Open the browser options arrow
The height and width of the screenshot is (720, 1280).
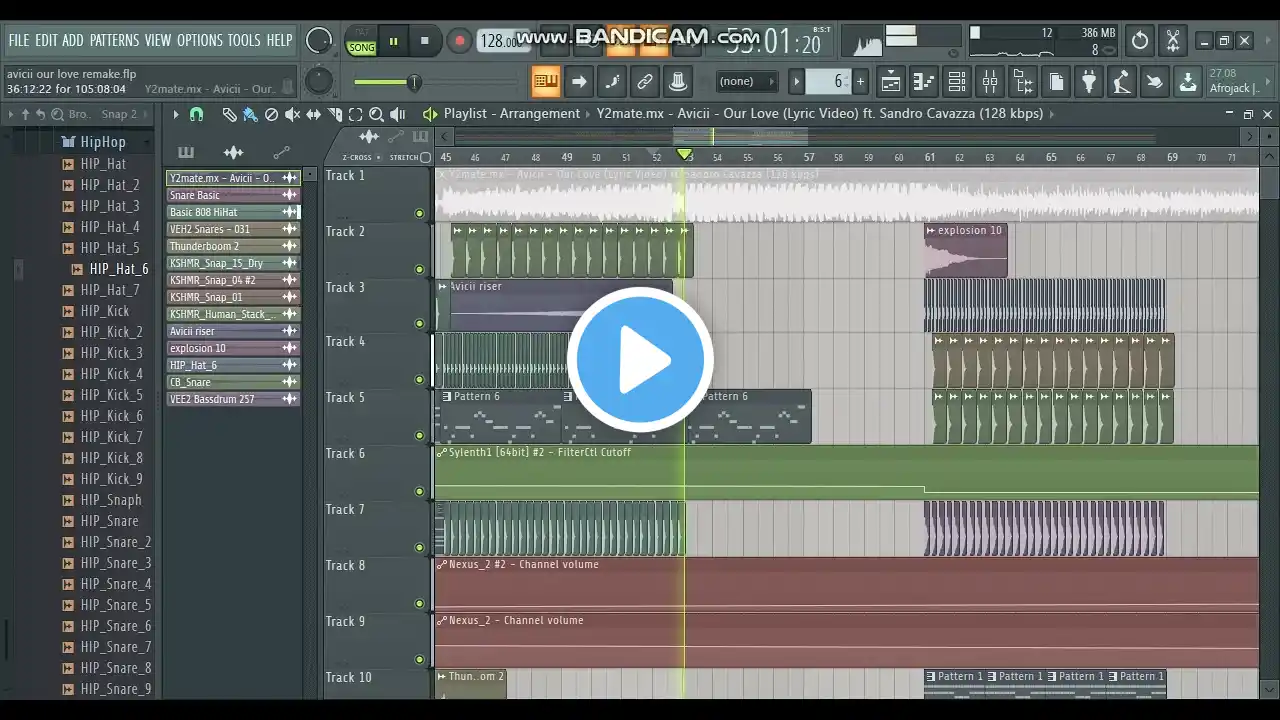click(x=11, y=114)
